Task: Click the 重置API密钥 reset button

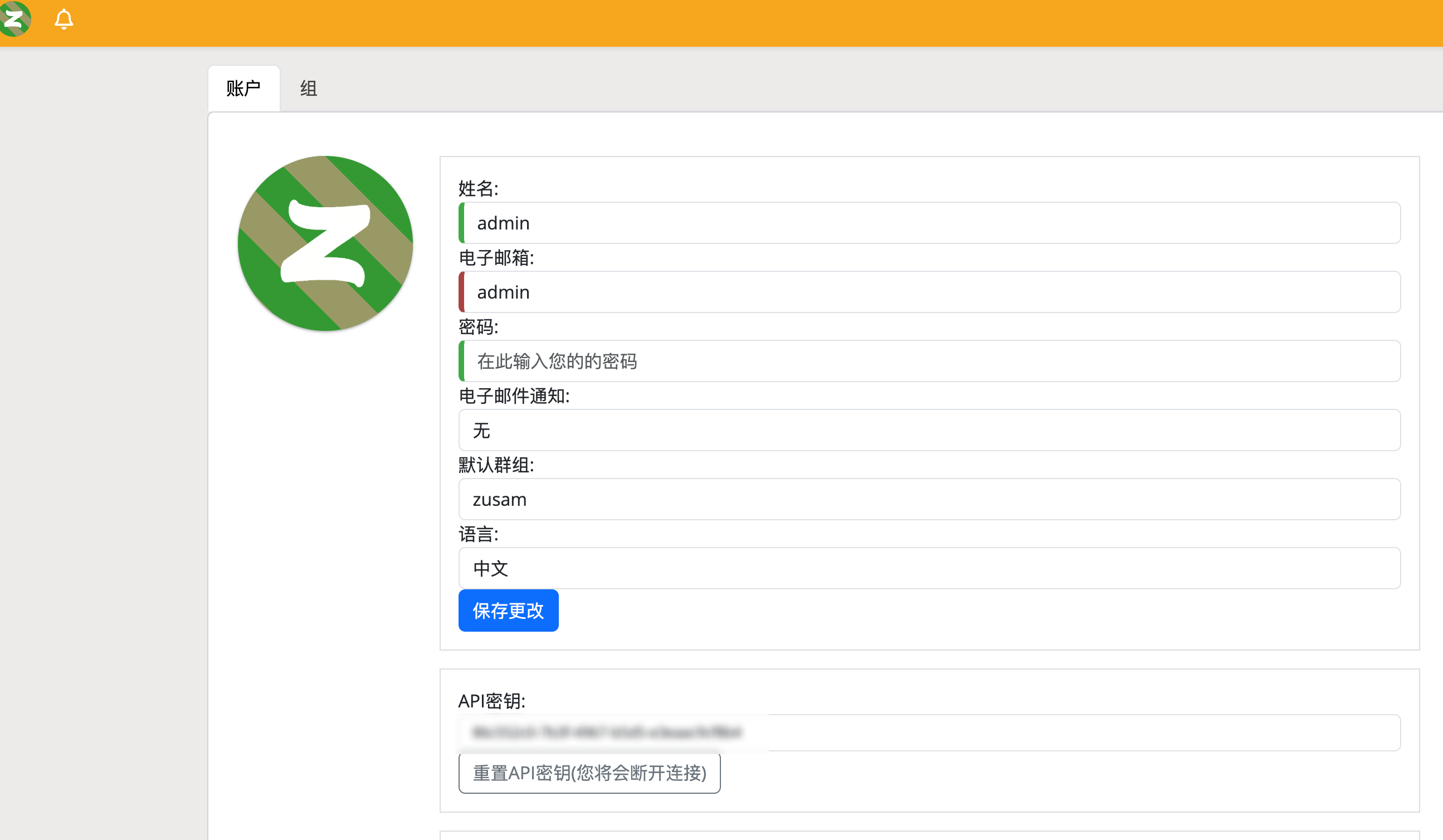Action: pos(589,773)
